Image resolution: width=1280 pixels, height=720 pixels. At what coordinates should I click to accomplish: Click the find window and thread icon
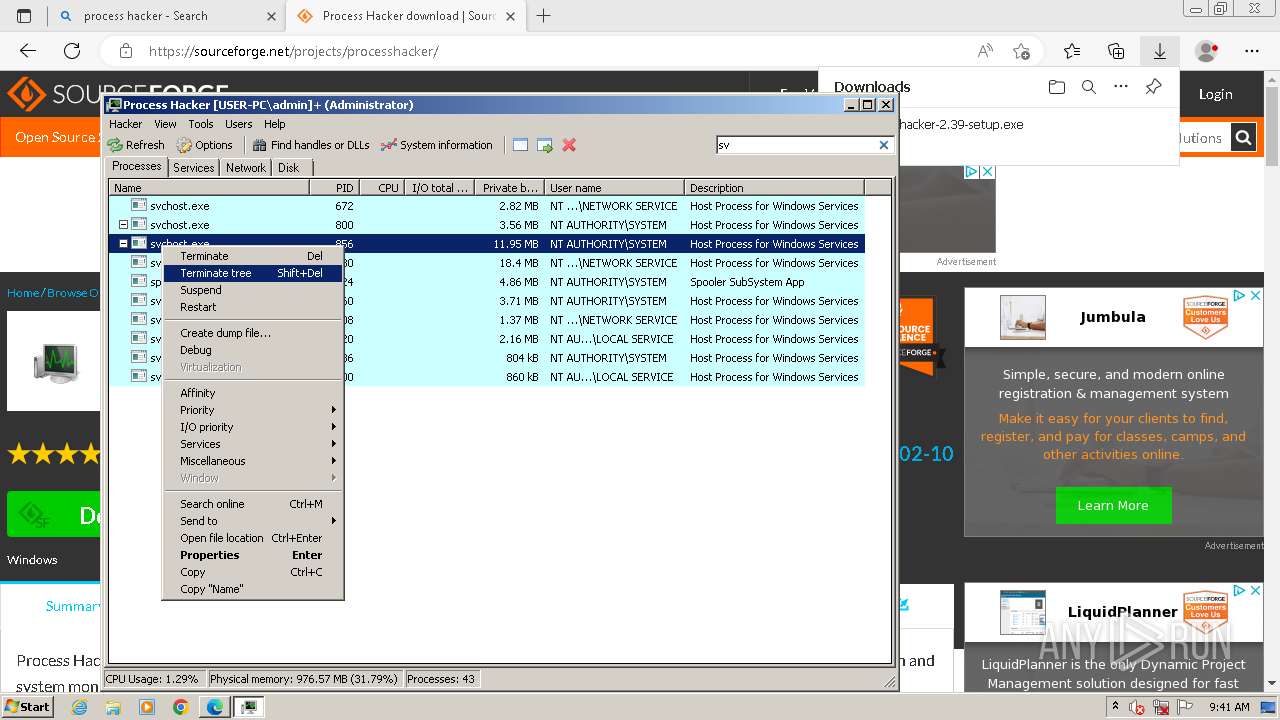545,145
